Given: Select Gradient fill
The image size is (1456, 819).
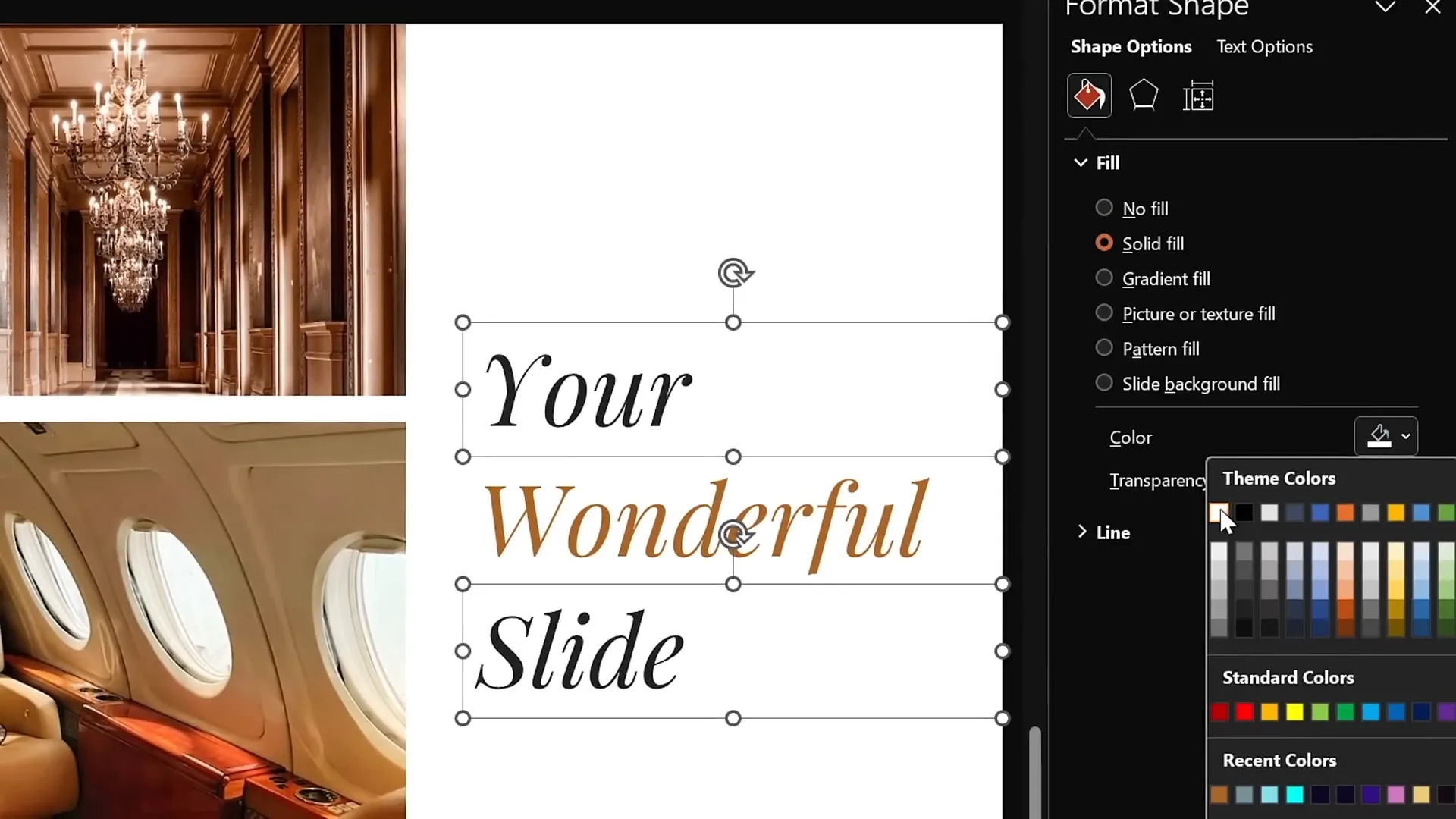Looking at the screenshot, I should [1104, 278].
